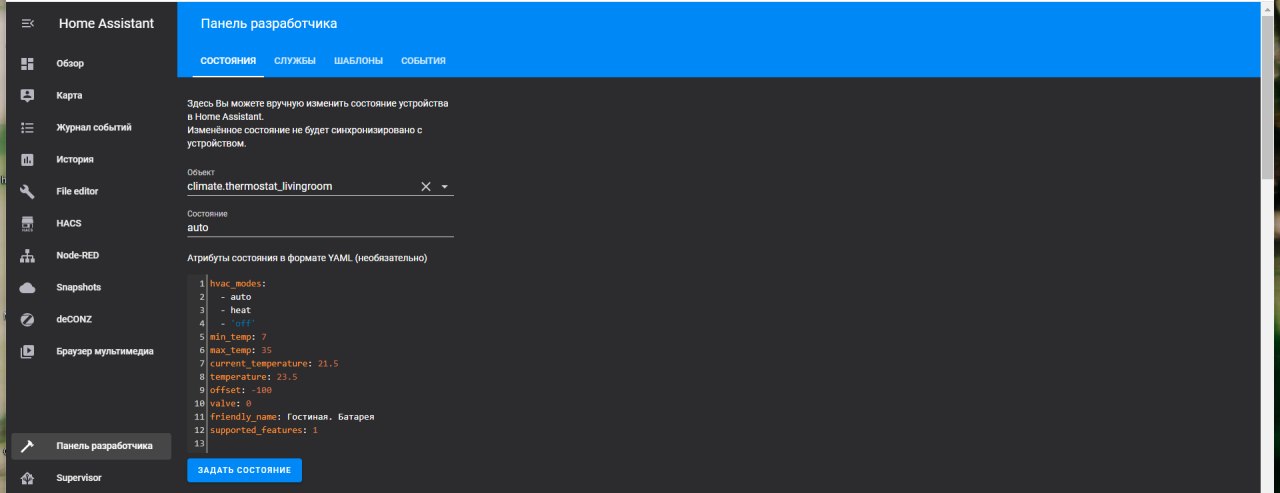Open Snapshots in the sidebar
The image size is (1280, 493).
click(x=92, y=287)
